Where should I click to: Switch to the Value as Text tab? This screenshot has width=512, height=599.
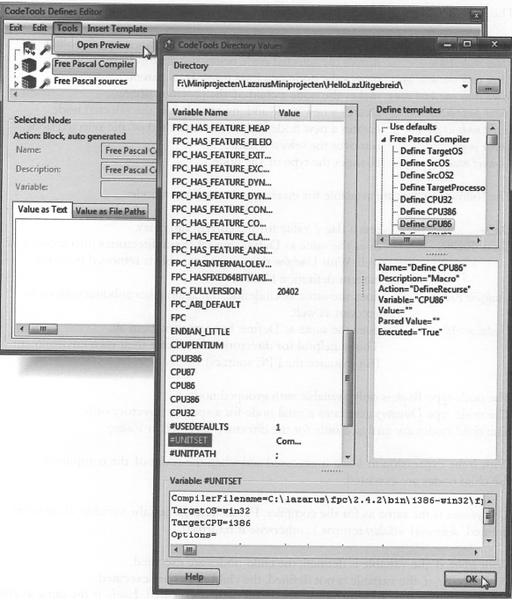tap(42, 210)
